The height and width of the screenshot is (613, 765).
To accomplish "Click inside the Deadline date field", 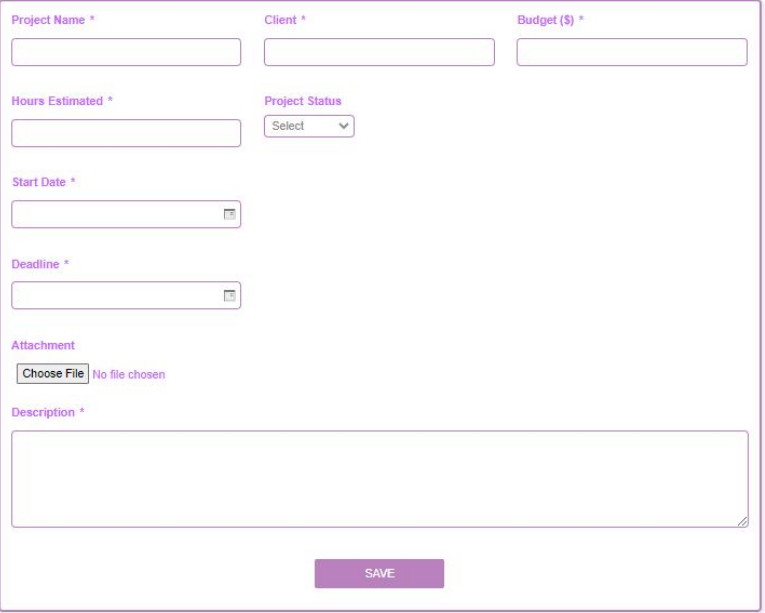I will click(x=115, y=295).
